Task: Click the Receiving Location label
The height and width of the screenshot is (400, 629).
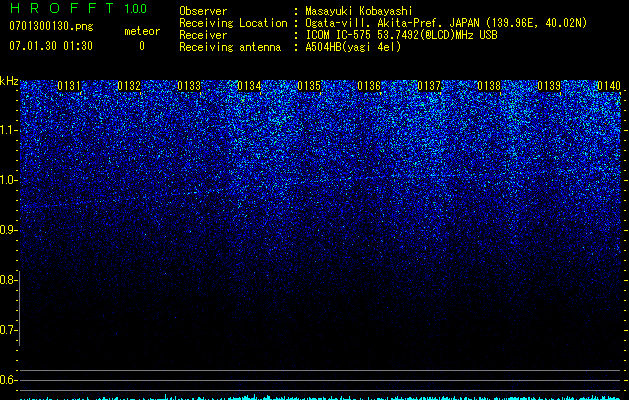Action: click(233, 23)
